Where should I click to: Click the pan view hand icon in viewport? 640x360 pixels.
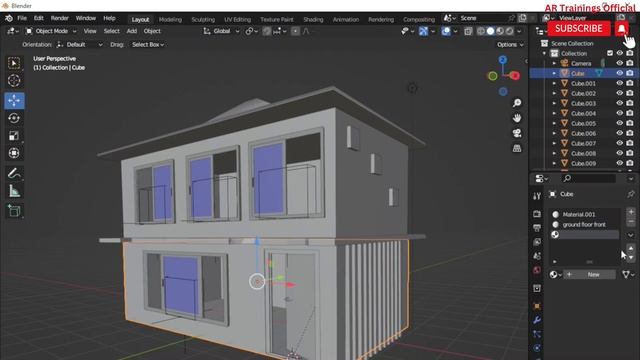517,118
